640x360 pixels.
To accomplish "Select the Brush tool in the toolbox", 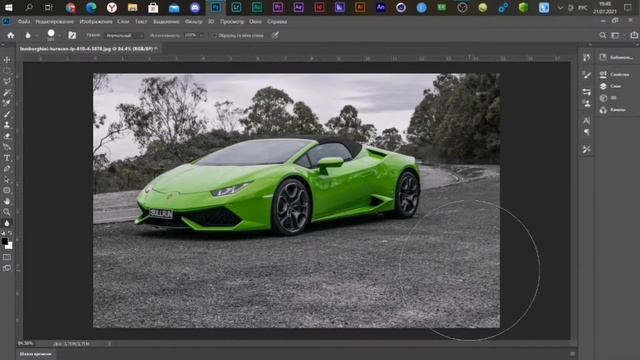I will coord(7,114).
